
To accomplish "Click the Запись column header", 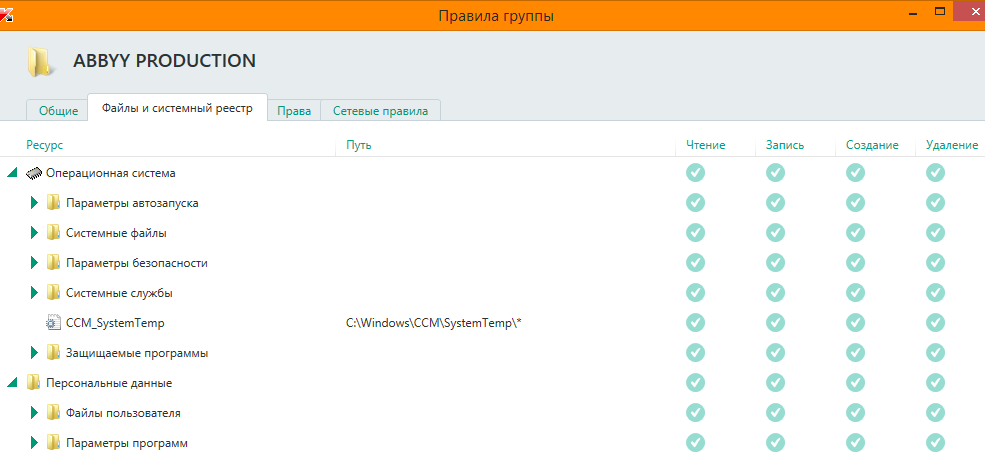I will (785, 145).
